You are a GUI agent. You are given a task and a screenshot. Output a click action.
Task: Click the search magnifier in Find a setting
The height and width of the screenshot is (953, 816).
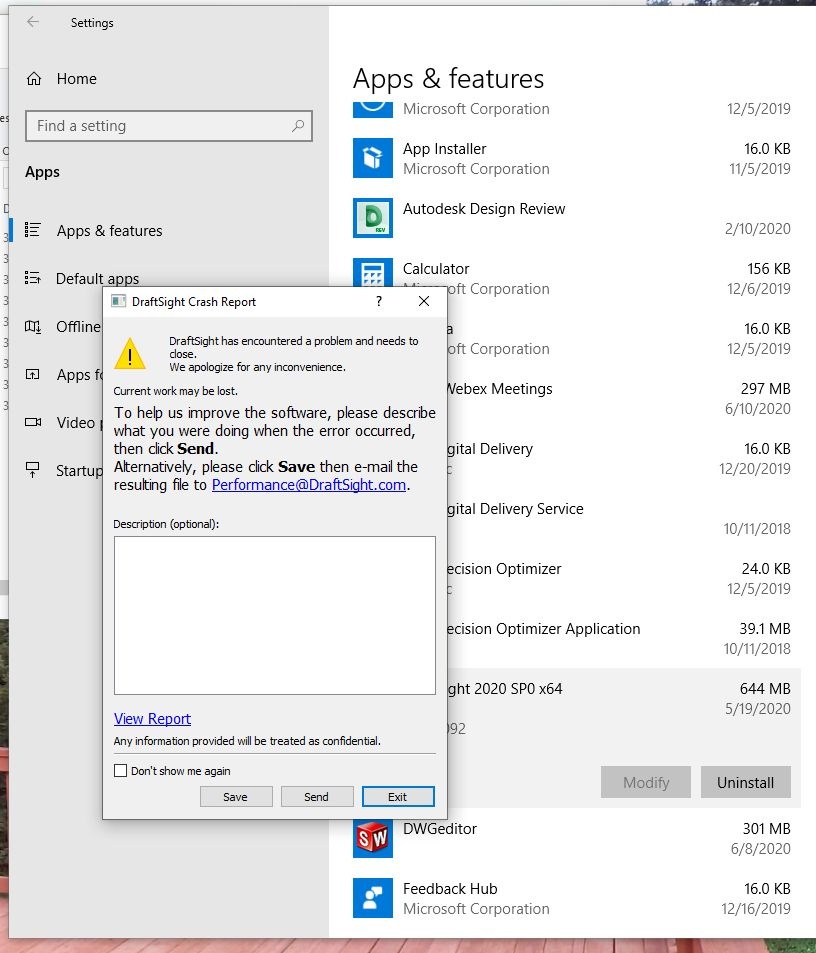[x=298, y=126]
